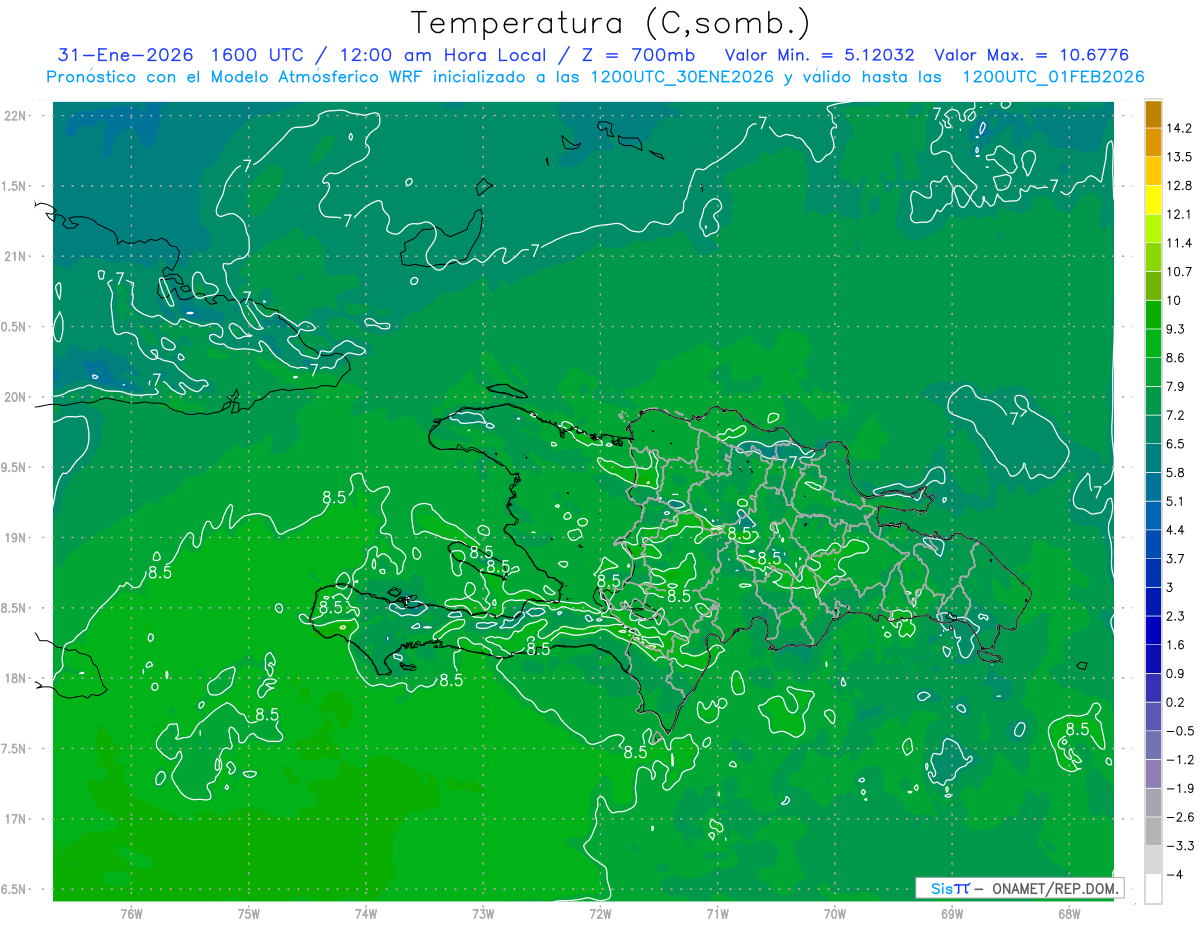Click the longitude label "72W"
This screenshot has height=927, width=1200.
600,913
